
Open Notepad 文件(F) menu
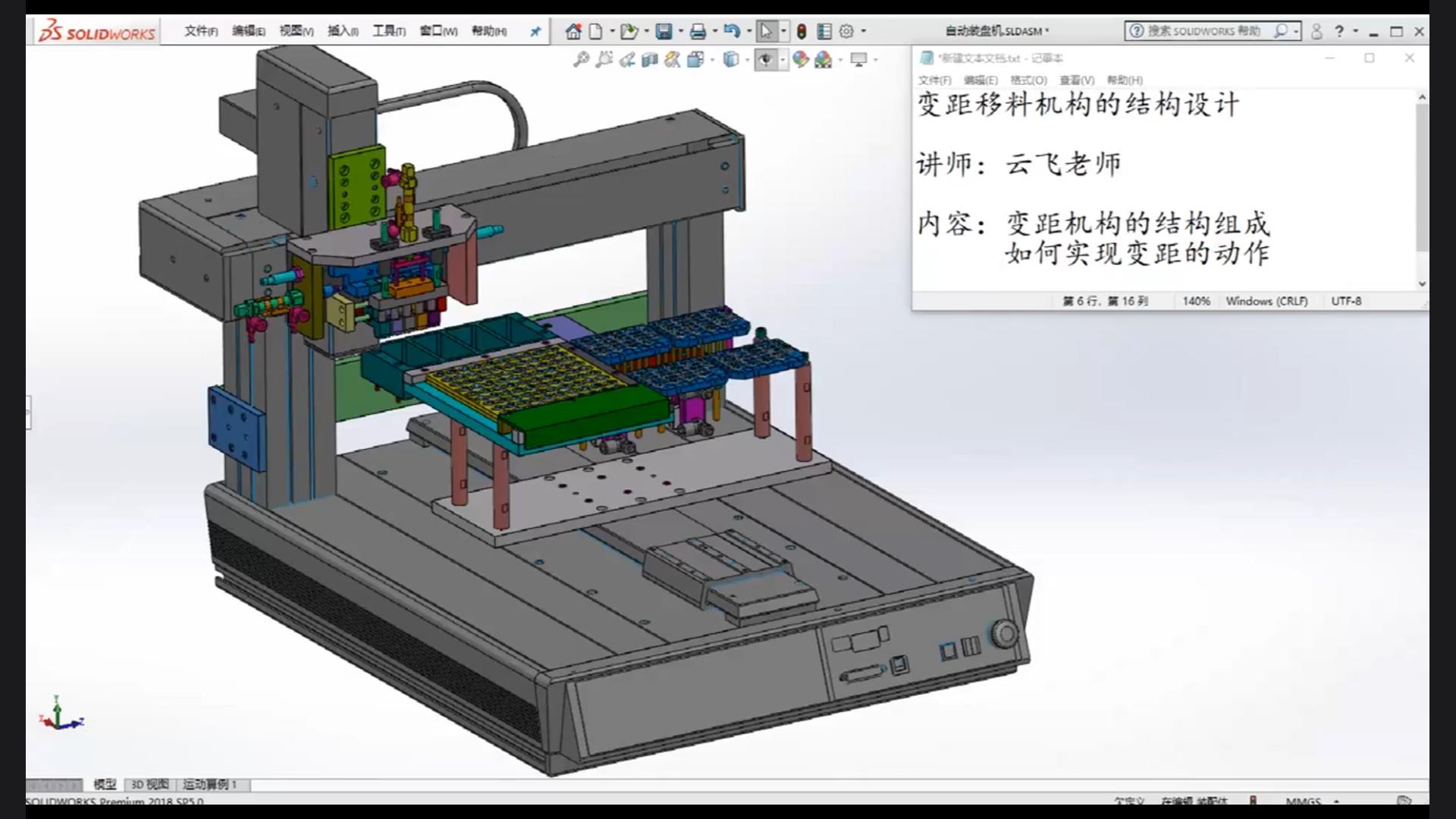click(934, 80)
